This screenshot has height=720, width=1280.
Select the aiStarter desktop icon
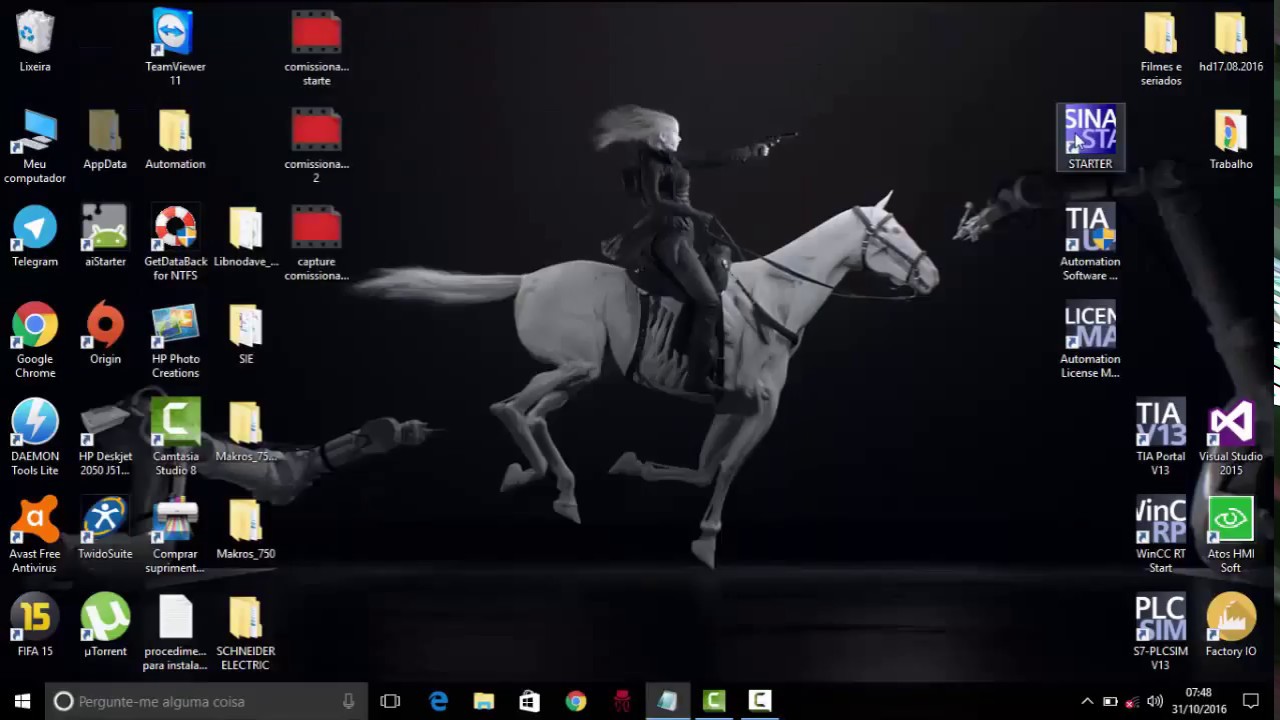[x=105, y=237]
